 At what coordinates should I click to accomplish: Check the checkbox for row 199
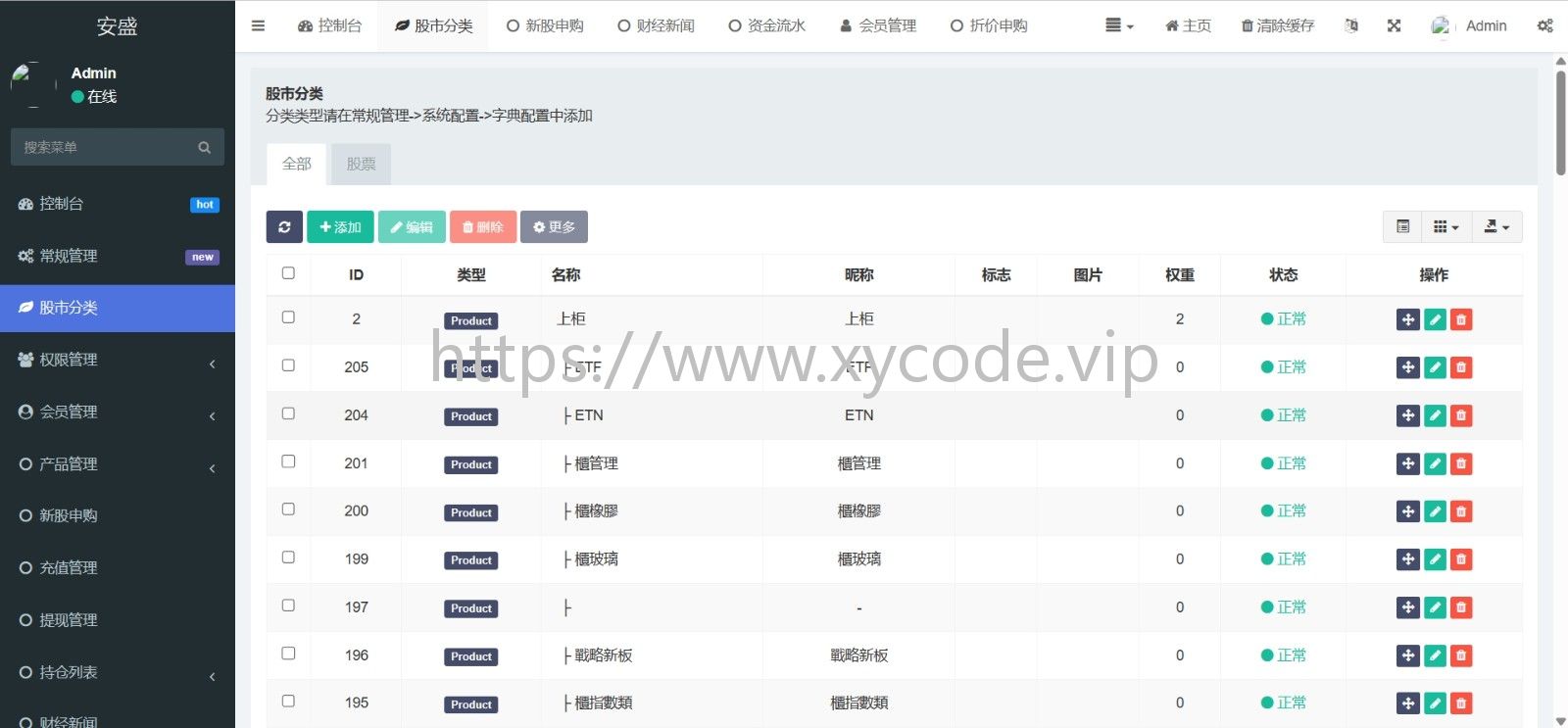288,558
